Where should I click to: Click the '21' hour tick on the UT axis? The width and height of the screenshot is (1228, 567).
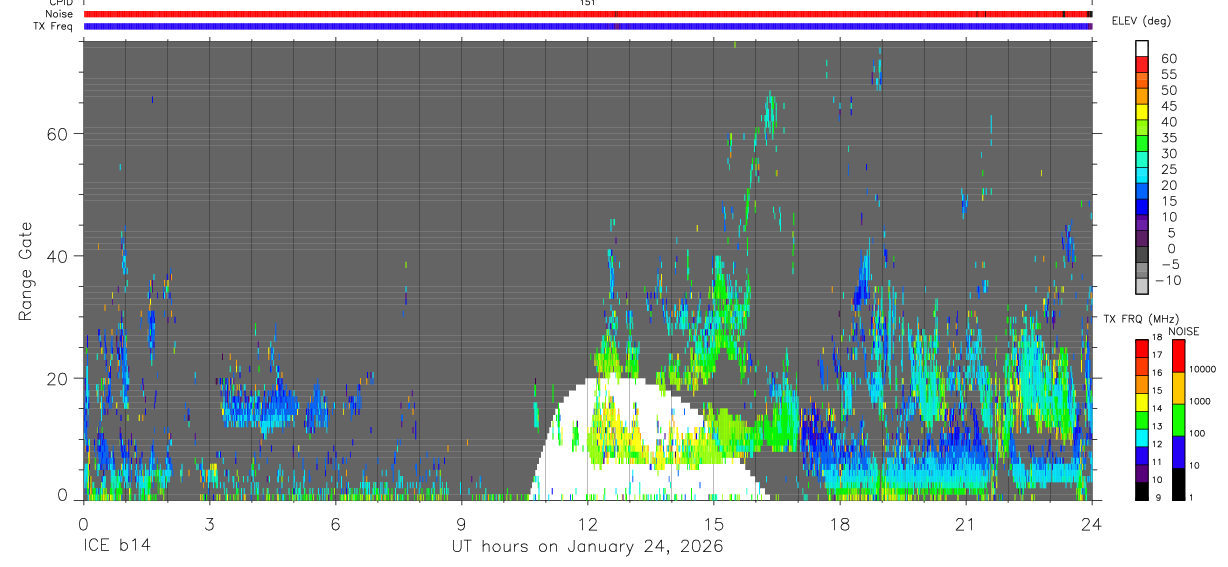(x=965, y=524)
